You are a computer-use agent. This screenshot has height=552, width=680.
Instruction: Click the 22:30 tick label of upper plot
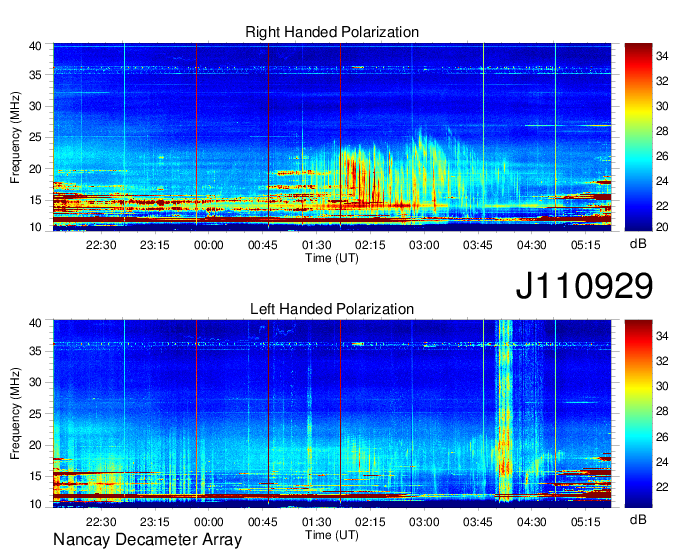101,245
